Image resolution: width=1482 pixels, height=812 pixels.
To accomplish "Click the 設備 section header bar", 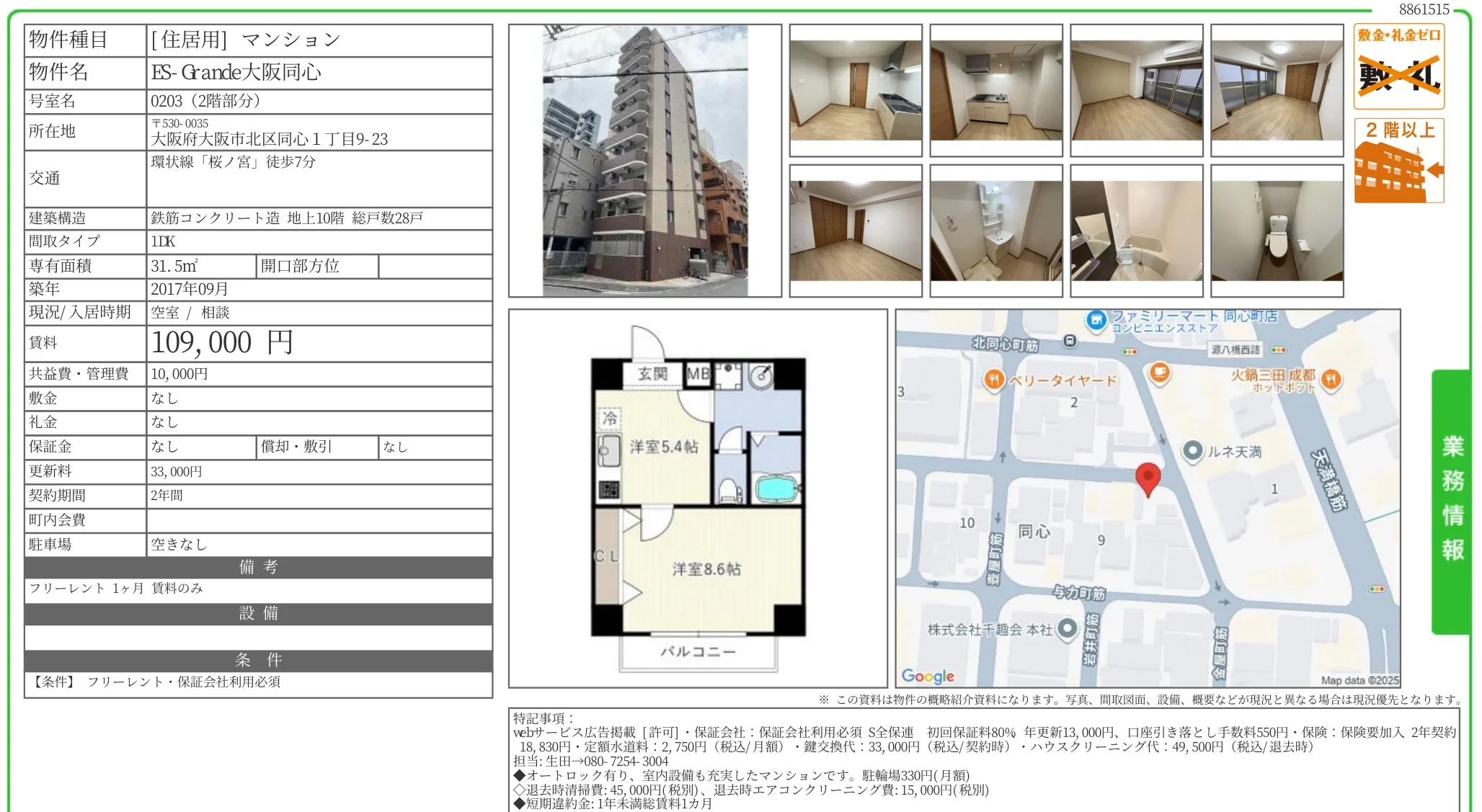I will coord(258,613).
